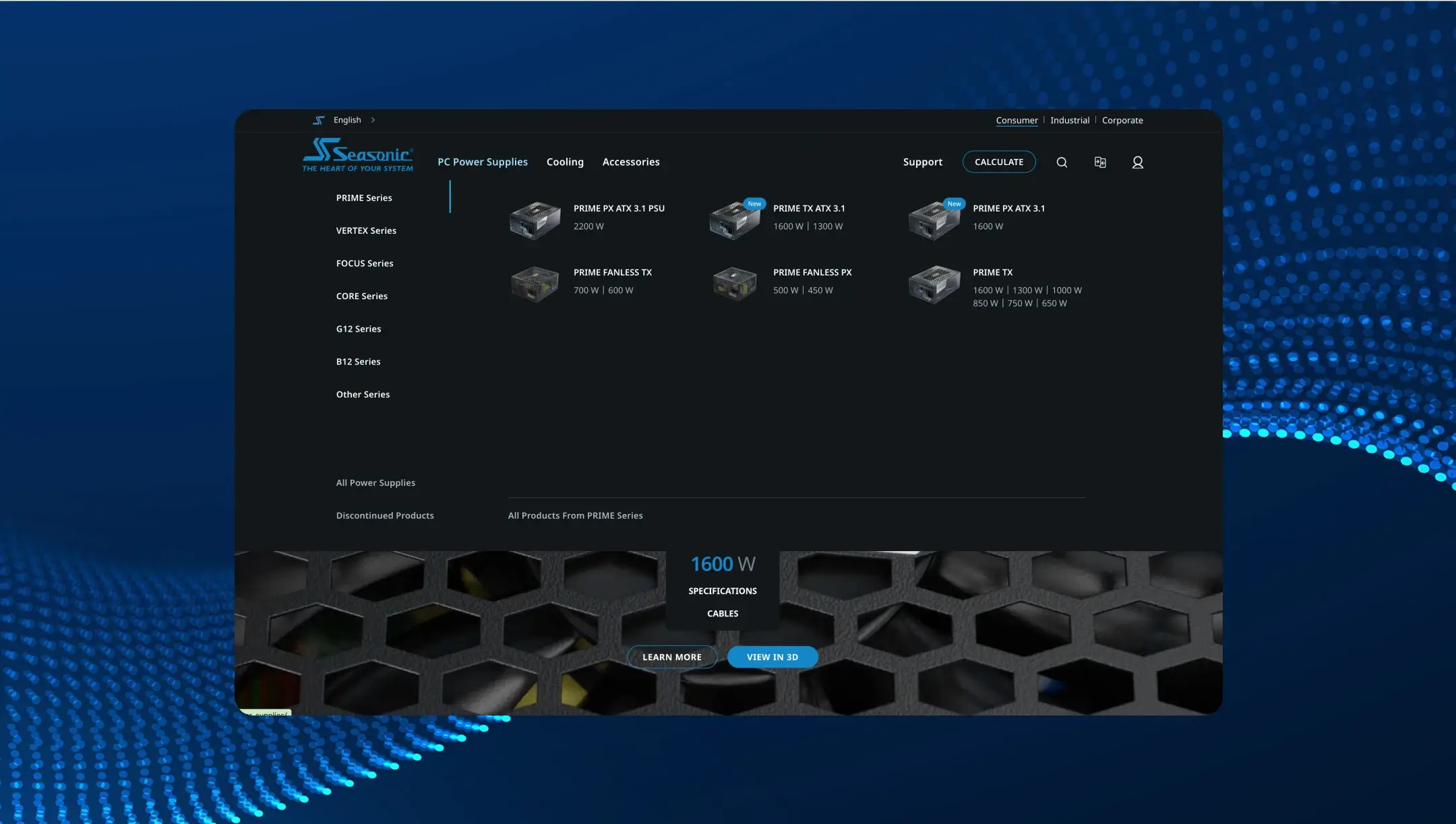
Task: Click the Seasonic logo
Action: pos(358,155)
